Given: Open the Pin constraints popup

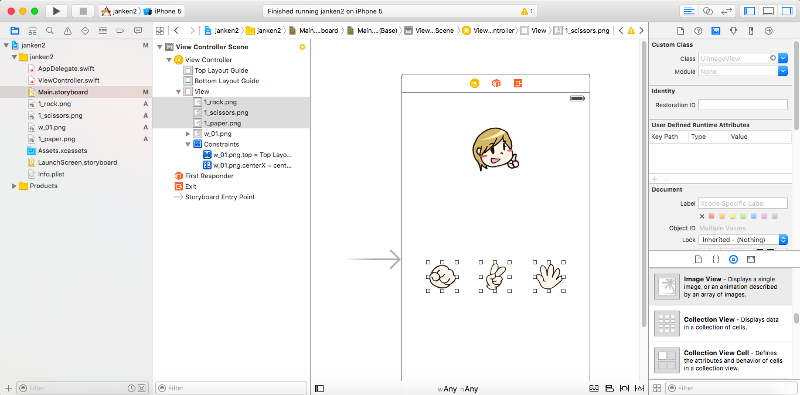Looking at the screenshot, I should point(623,388).
